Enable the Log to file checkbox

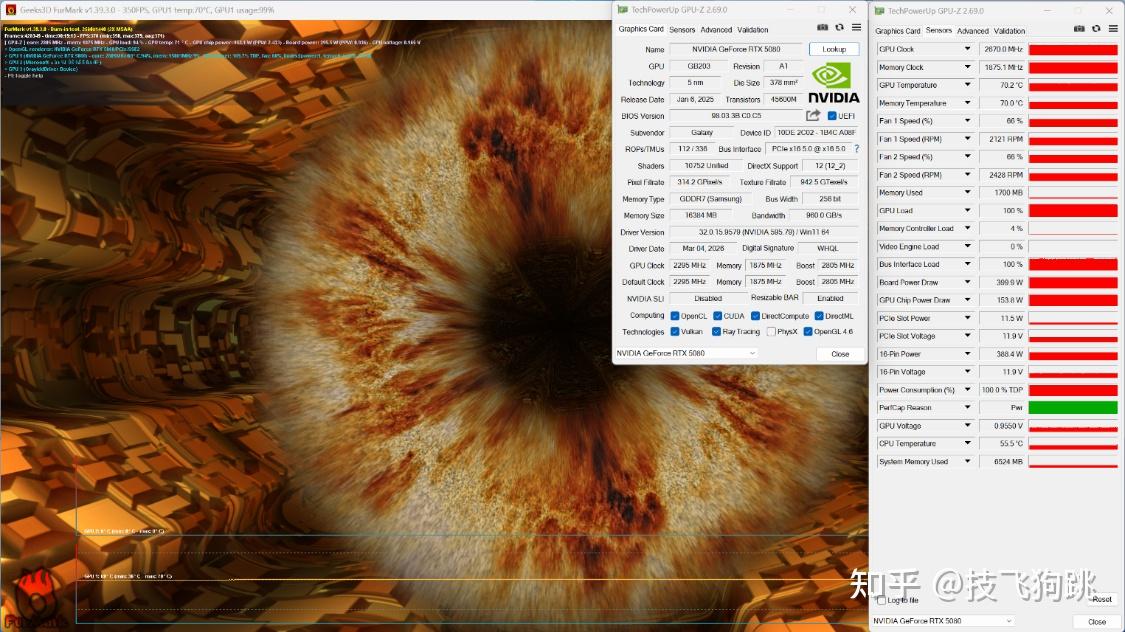pos(881,600)
